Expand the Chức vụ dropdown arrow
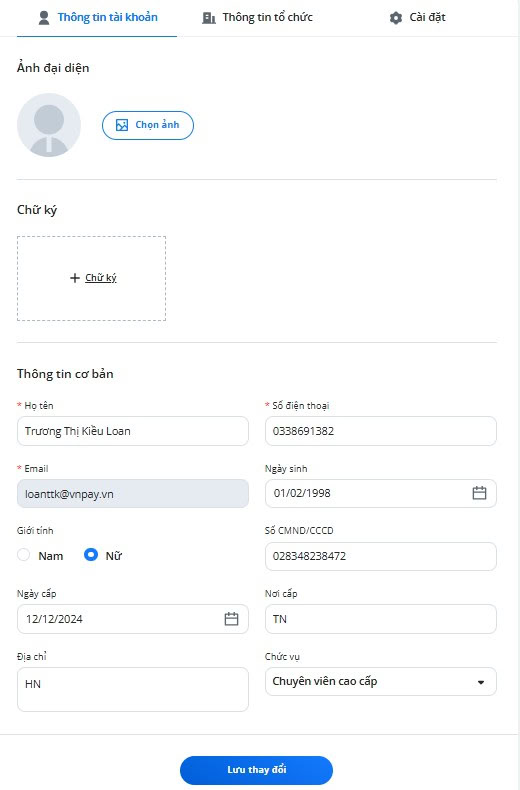Image resolution: width=520 pixels, height=790 pixels. pyautogui.click(x=481, y=682)
